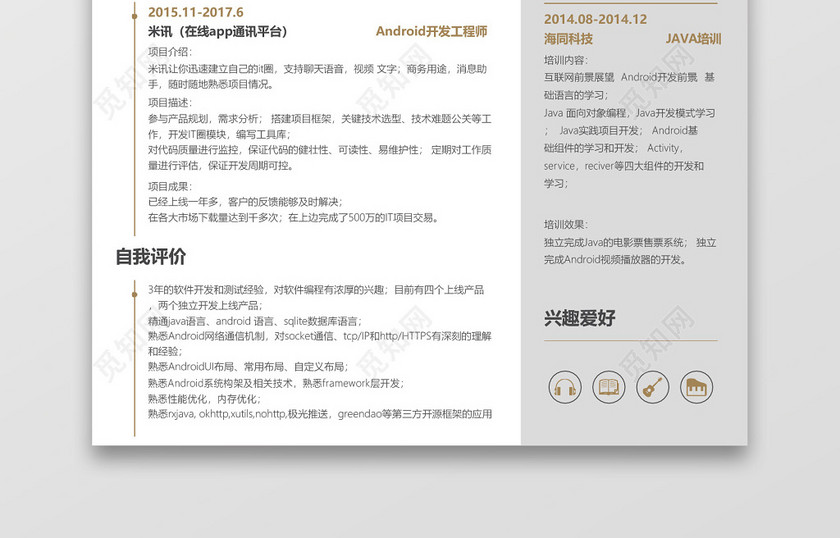Click the 自我评价 section heading

tap(151, 257)
